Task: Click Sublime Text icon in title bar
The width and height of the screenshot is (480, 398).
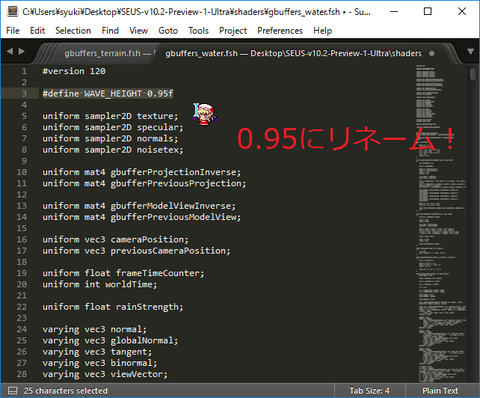Action: point(12,11)
